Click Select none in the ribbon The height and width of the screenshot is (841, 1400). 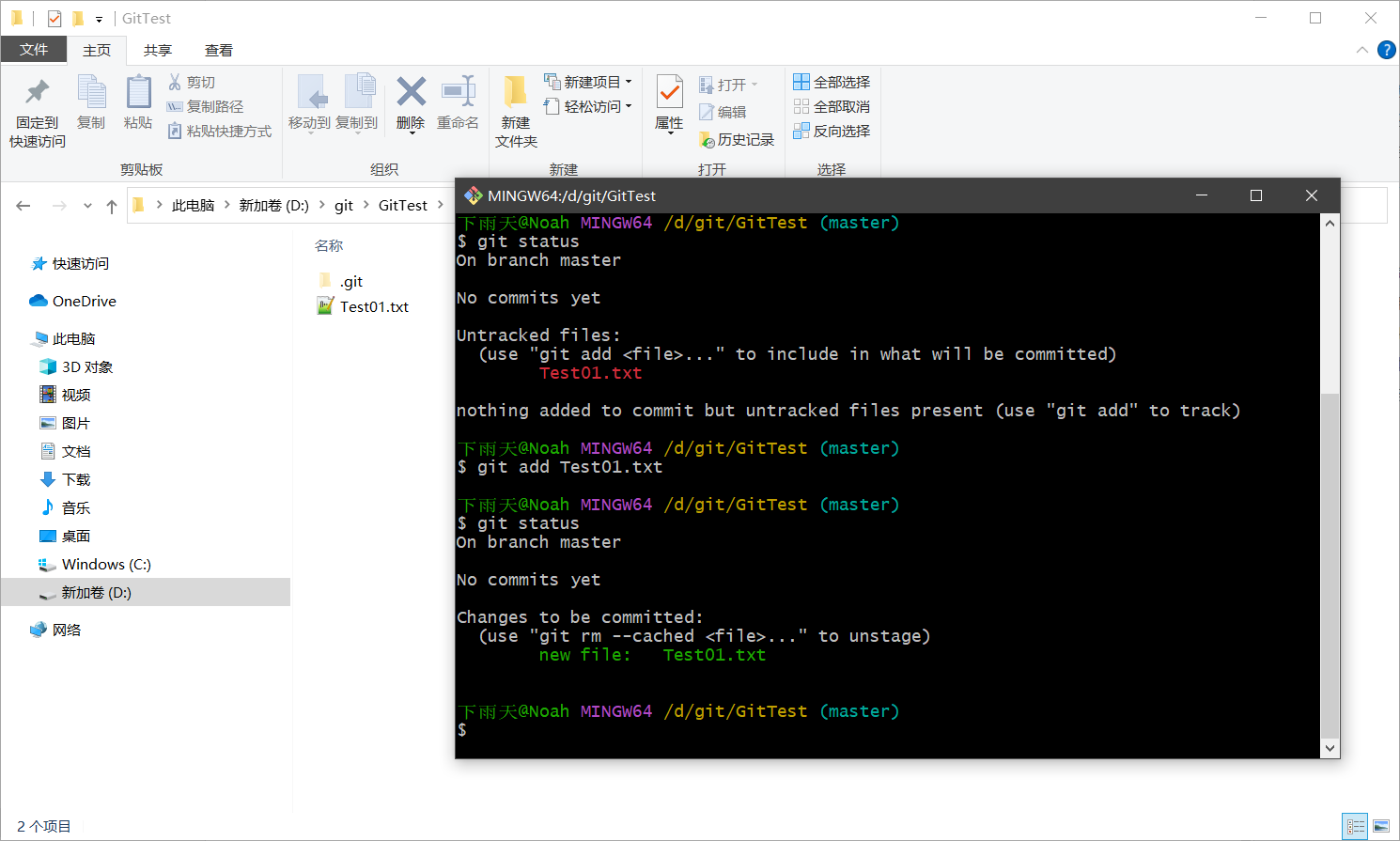click(832, 106)
